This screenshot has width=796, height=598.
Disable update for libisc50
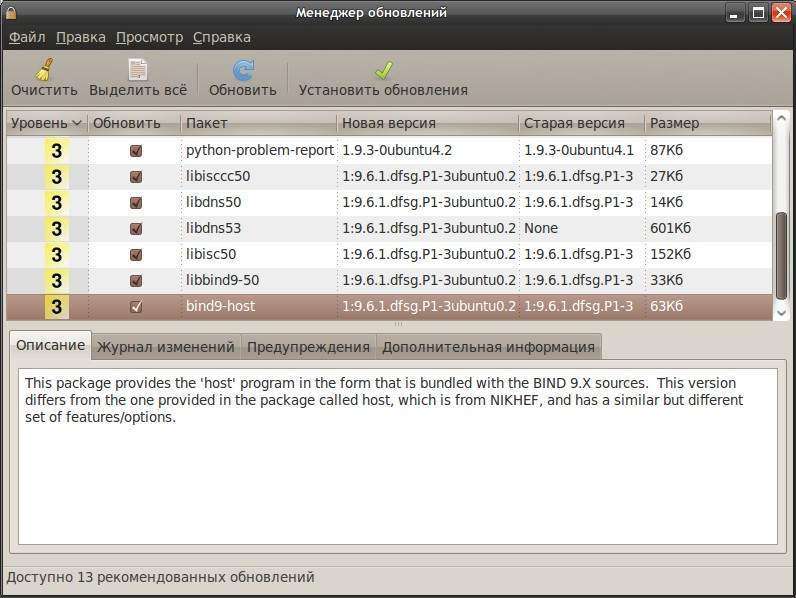pos(136,254)
